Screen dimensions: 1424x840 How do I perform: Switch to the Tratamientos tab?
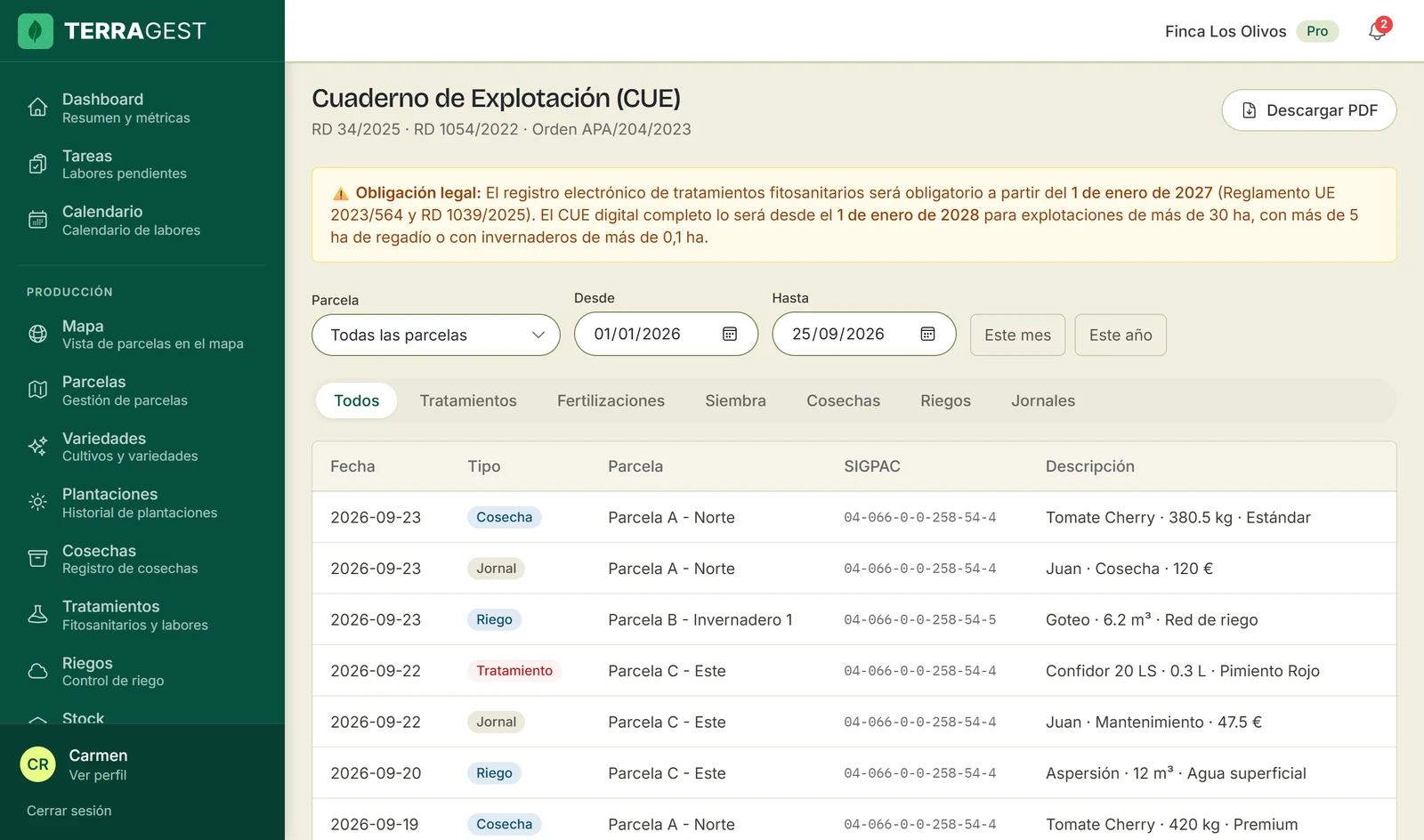click(468, 400)
